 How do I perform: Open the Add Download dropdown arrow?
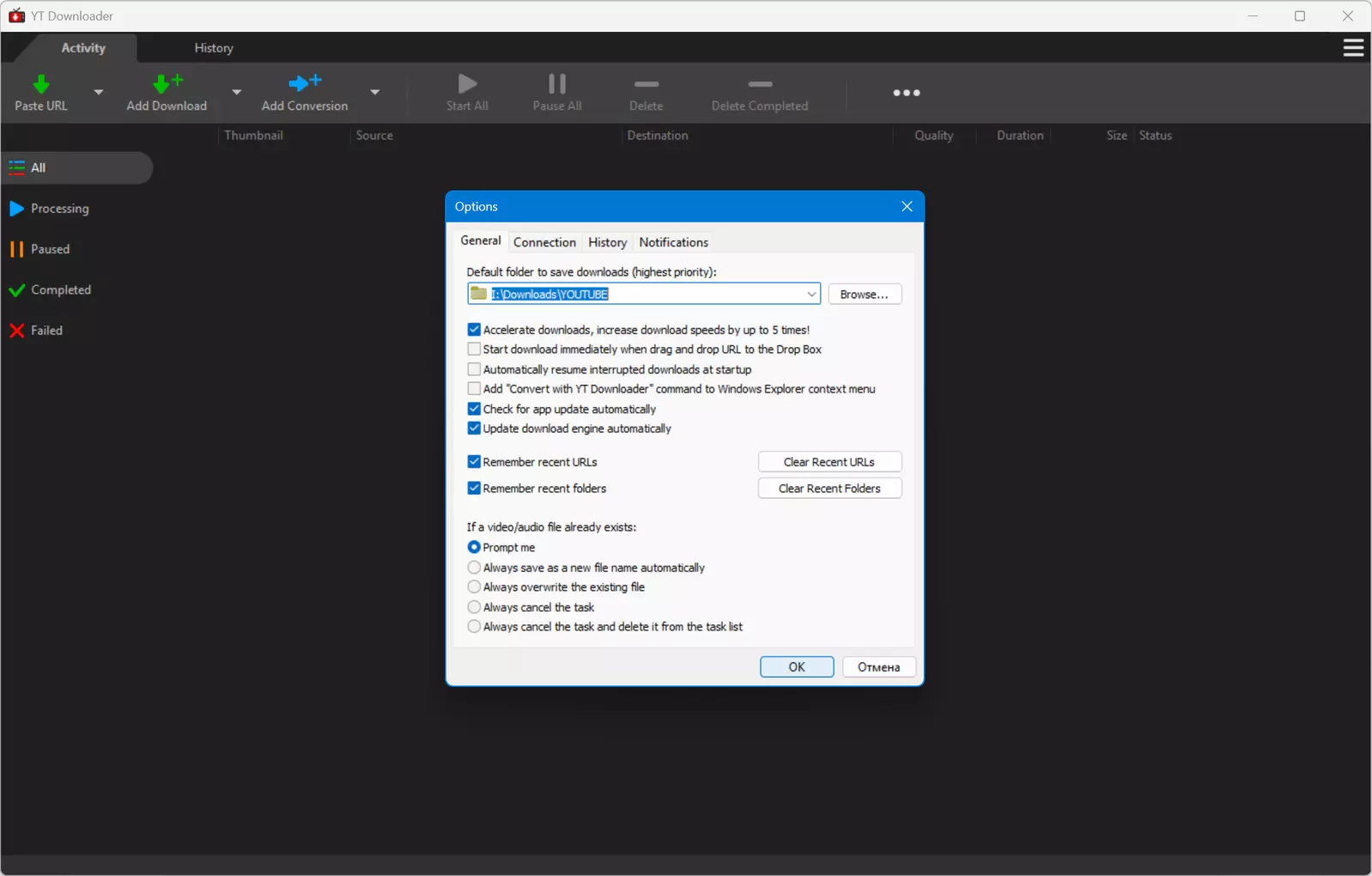pyautogui.click(x=236, y=92)
